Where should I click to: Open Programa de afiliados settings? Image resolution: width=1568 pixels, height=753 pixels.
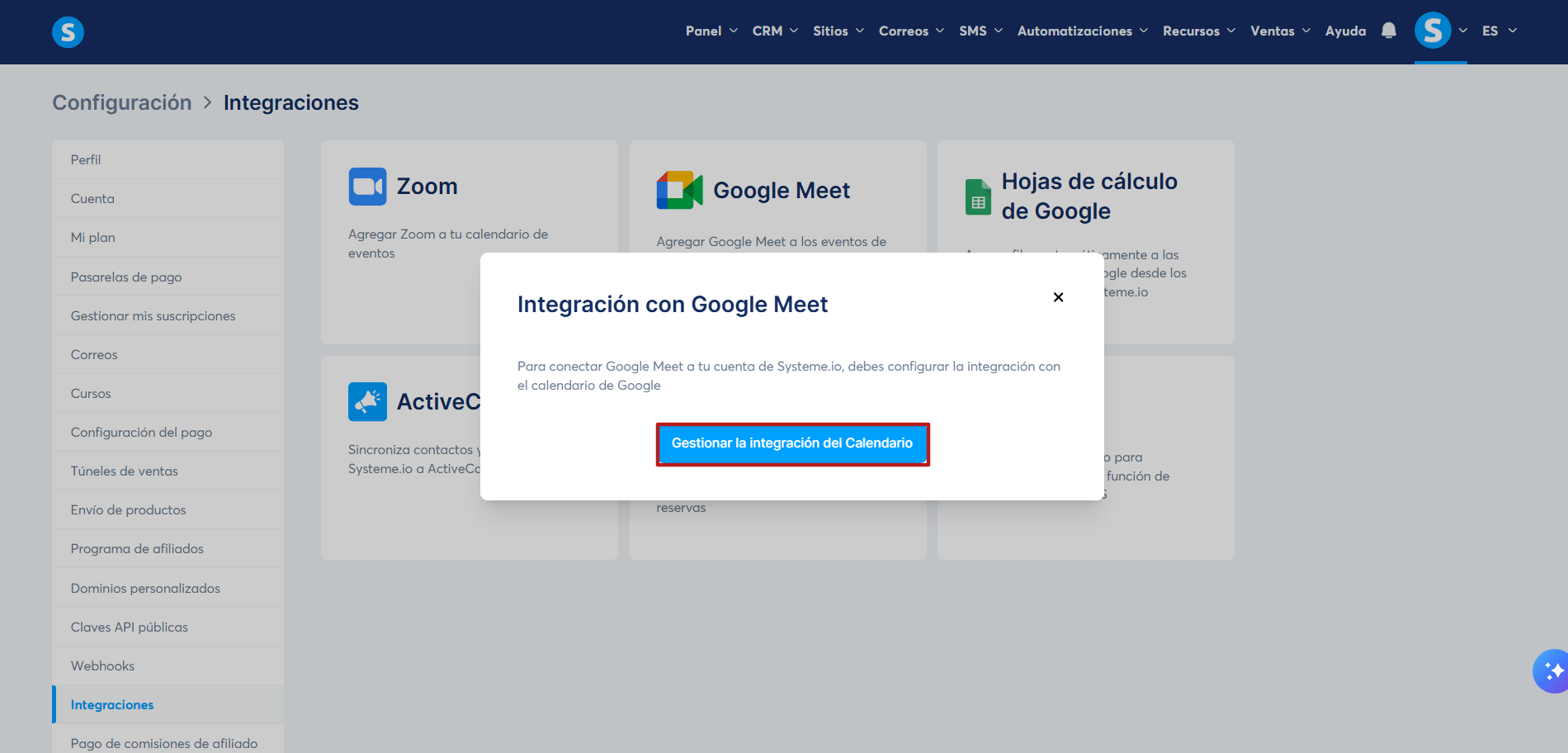(168, 548)
